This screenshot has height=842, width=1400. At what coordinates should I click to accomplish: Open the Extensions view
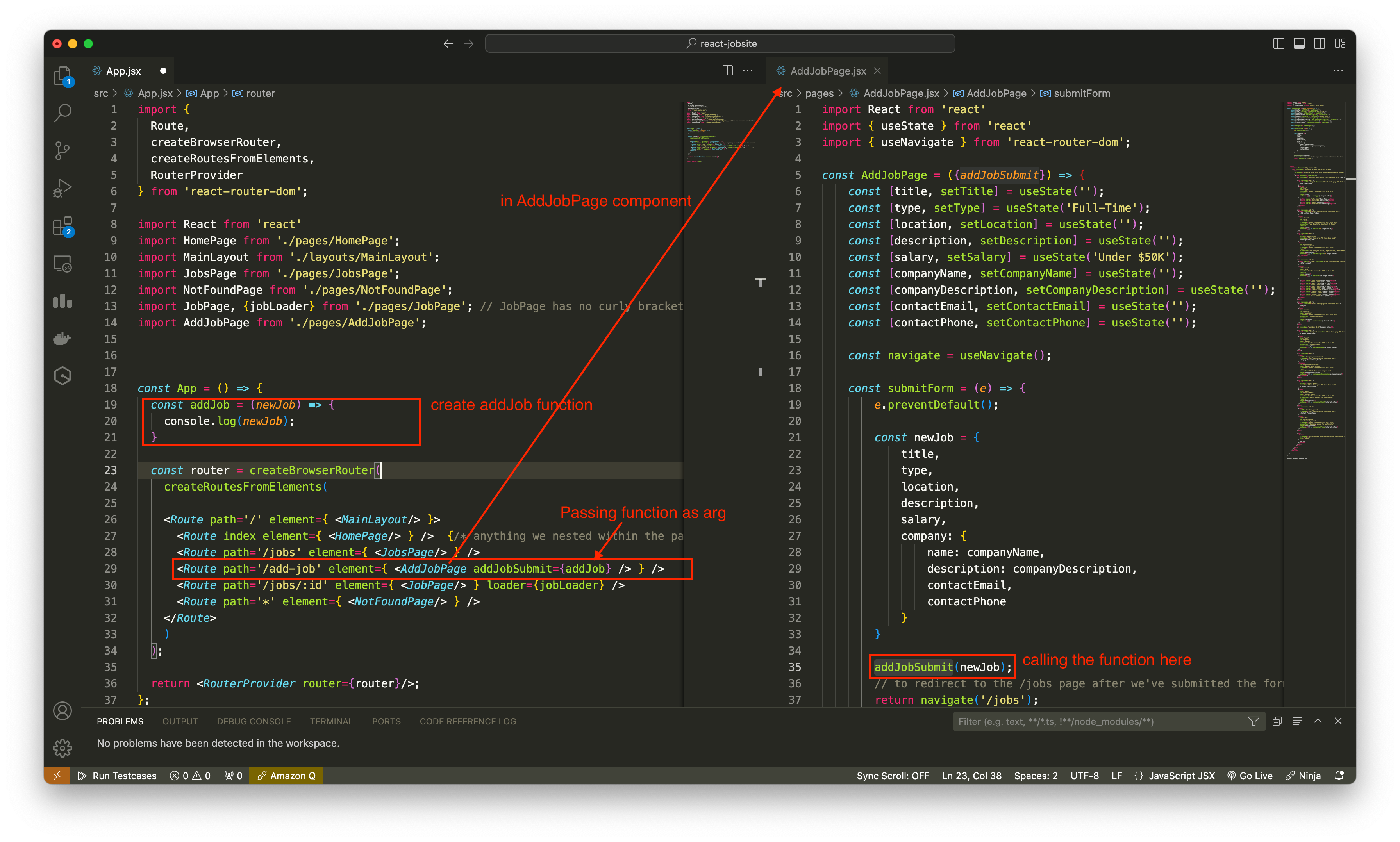coord(62,226)
